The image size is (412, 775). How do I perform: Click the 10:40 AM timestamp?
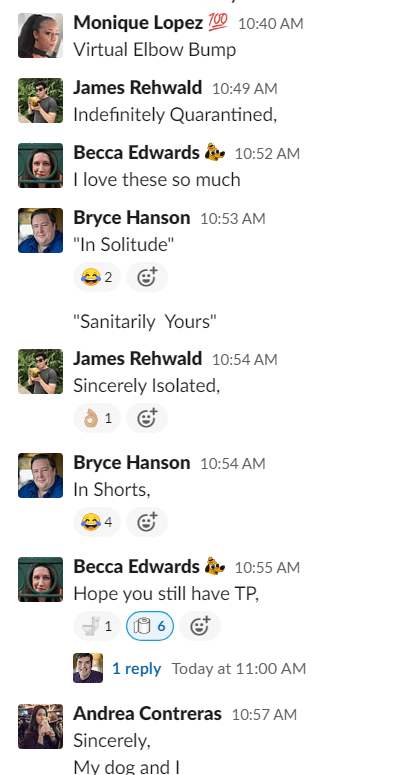tap(271, 23)
